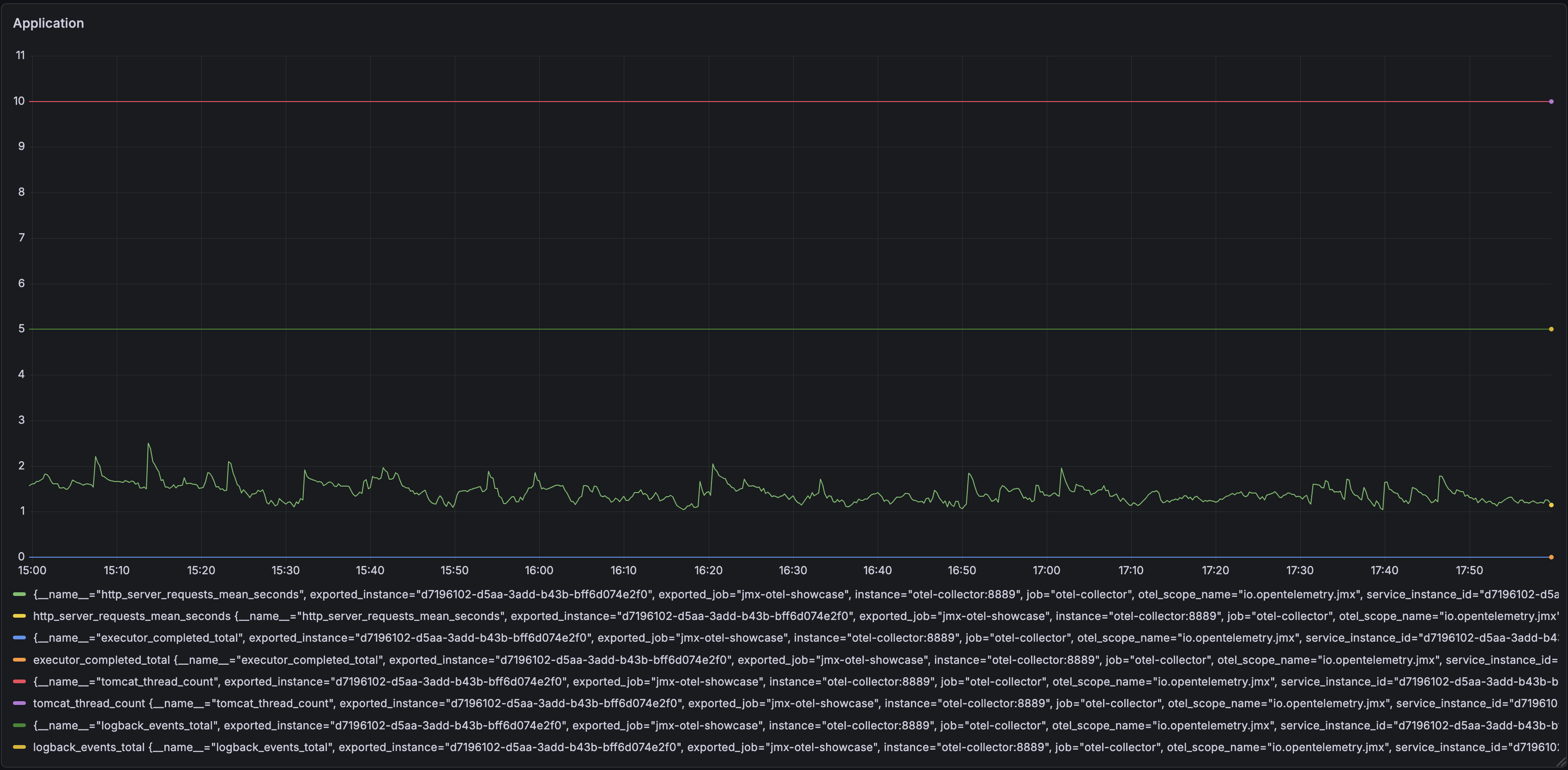This screenshot has width=1568, height=770.
Task: Click the blue line marker for executor_completed_total
Action: pos(20,638)
